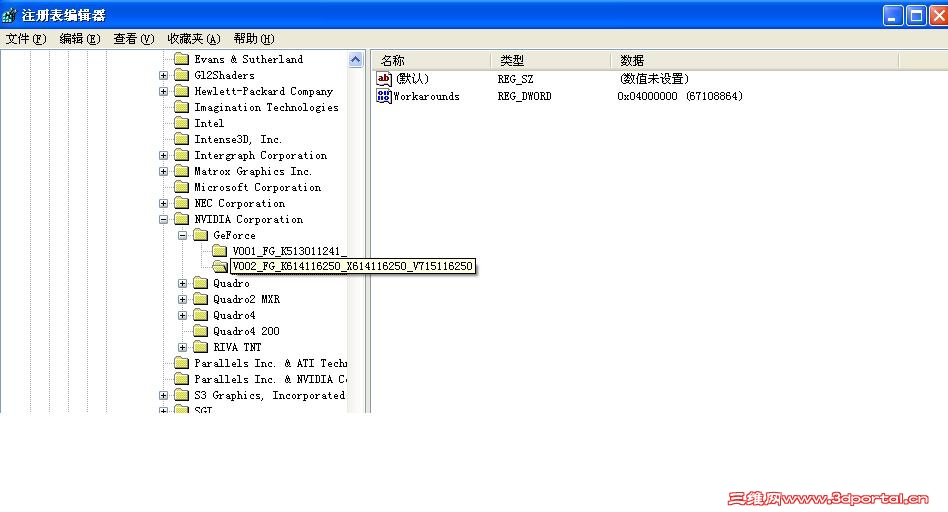Click the Intergraph Corporation folder icon
Image resolution: width=948 pixels, height=512 pixels.
coord(181,155)
